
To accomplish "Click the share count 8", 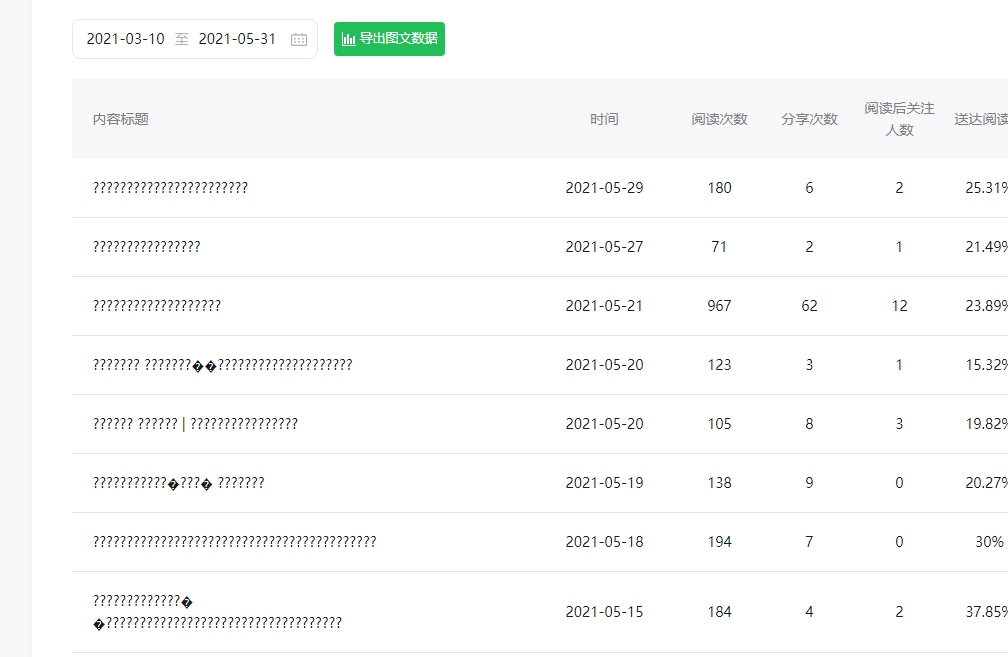I will (809, 424).
